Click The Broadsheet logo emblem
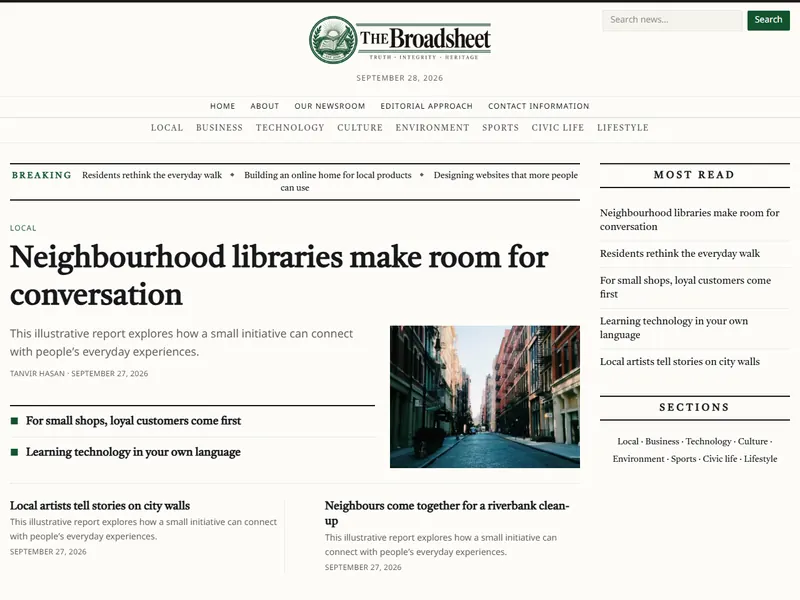800x600 pixels. pyautogui.click(x=333, y=40)
